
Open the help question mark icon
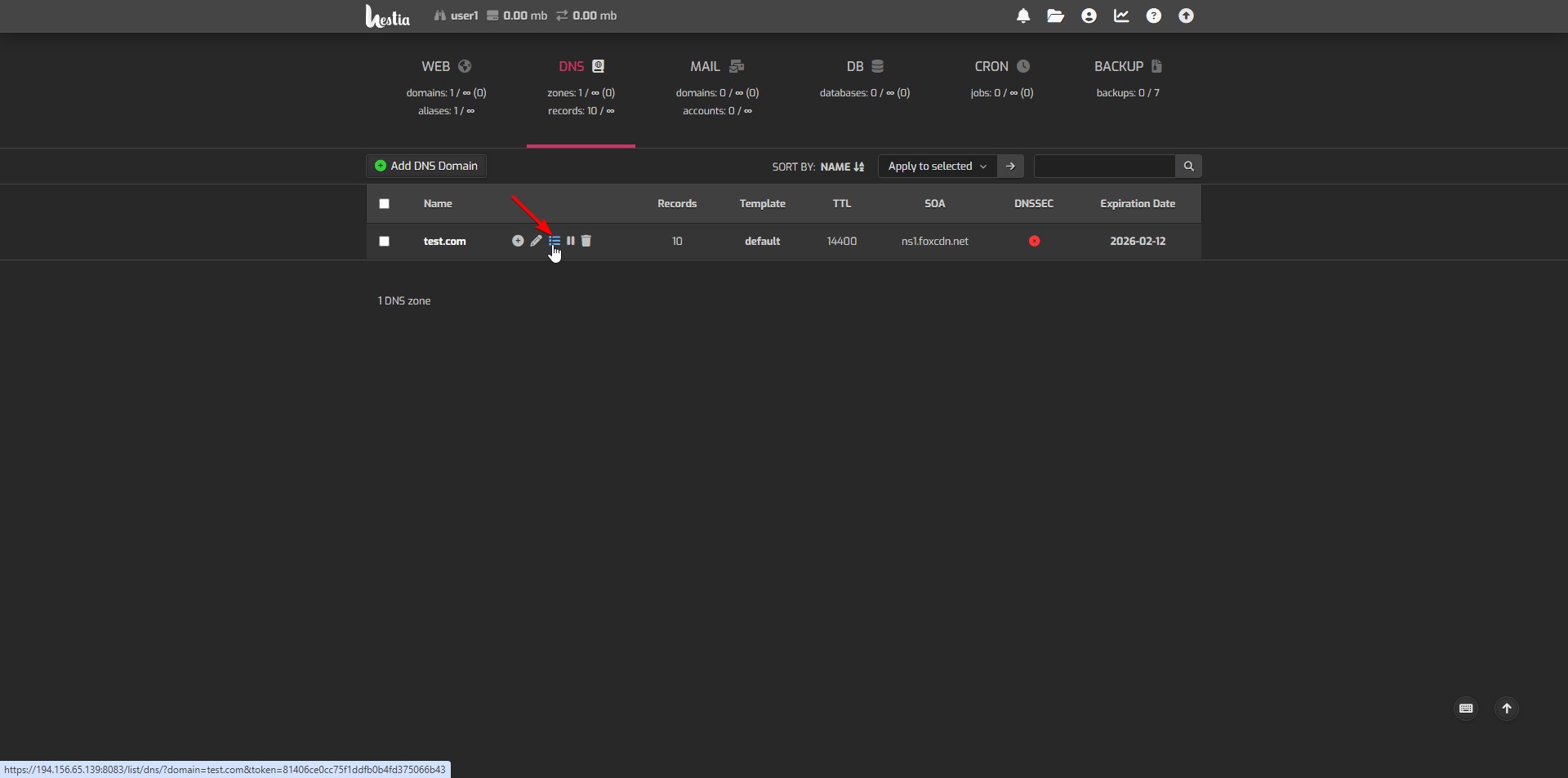pyautogui.click(x=1153, y=16)
